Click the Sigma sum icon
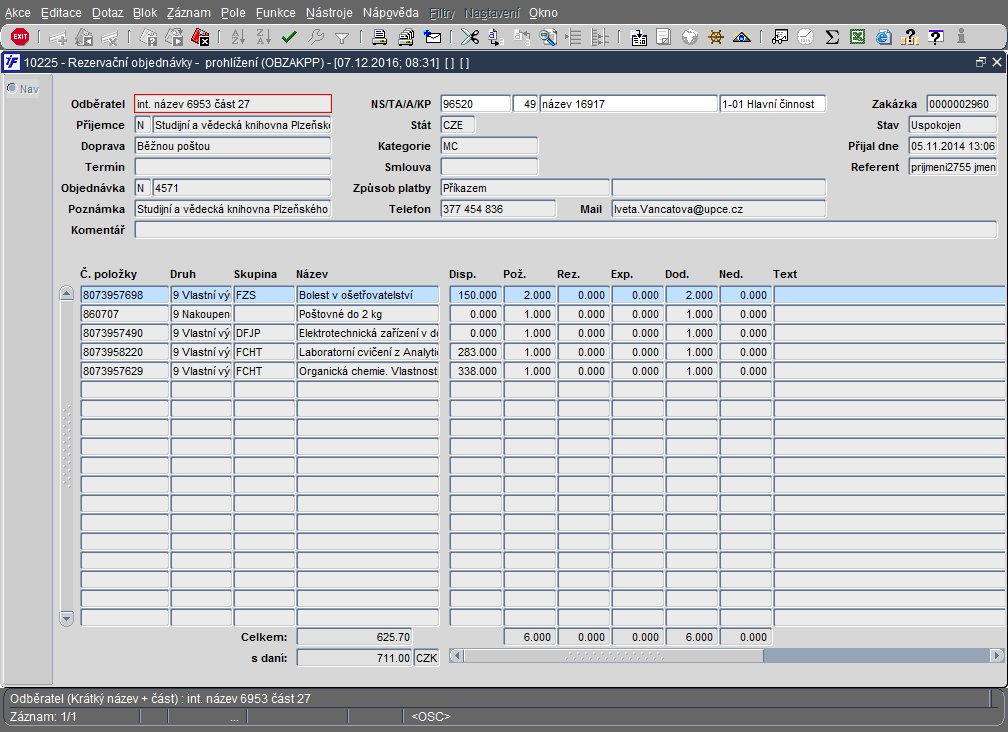Viewport: 1008px width, 732px height. point(832,37)
